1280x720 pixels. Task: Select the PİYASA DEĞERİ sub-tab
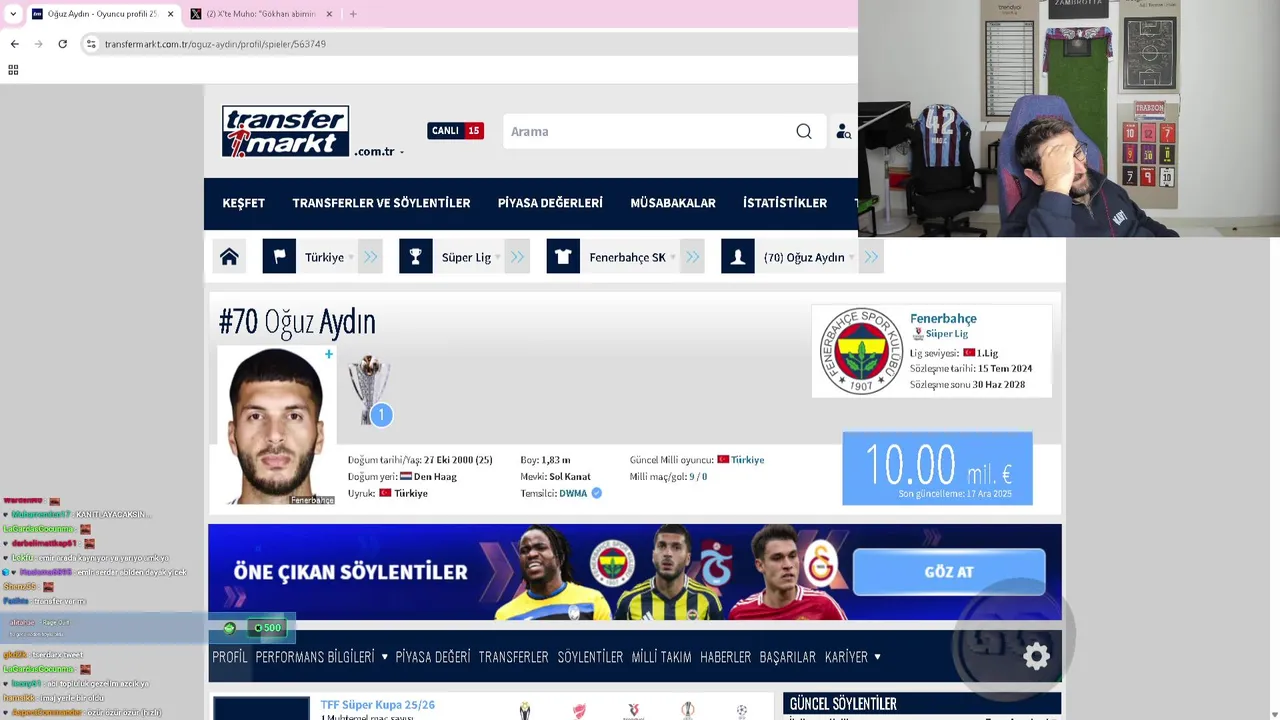433,657
